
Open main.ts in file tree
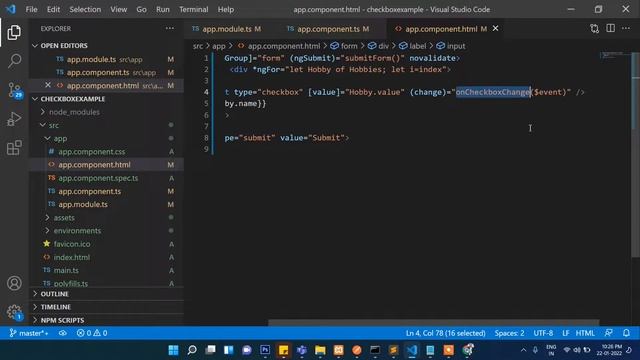click(x=66, y=270)
